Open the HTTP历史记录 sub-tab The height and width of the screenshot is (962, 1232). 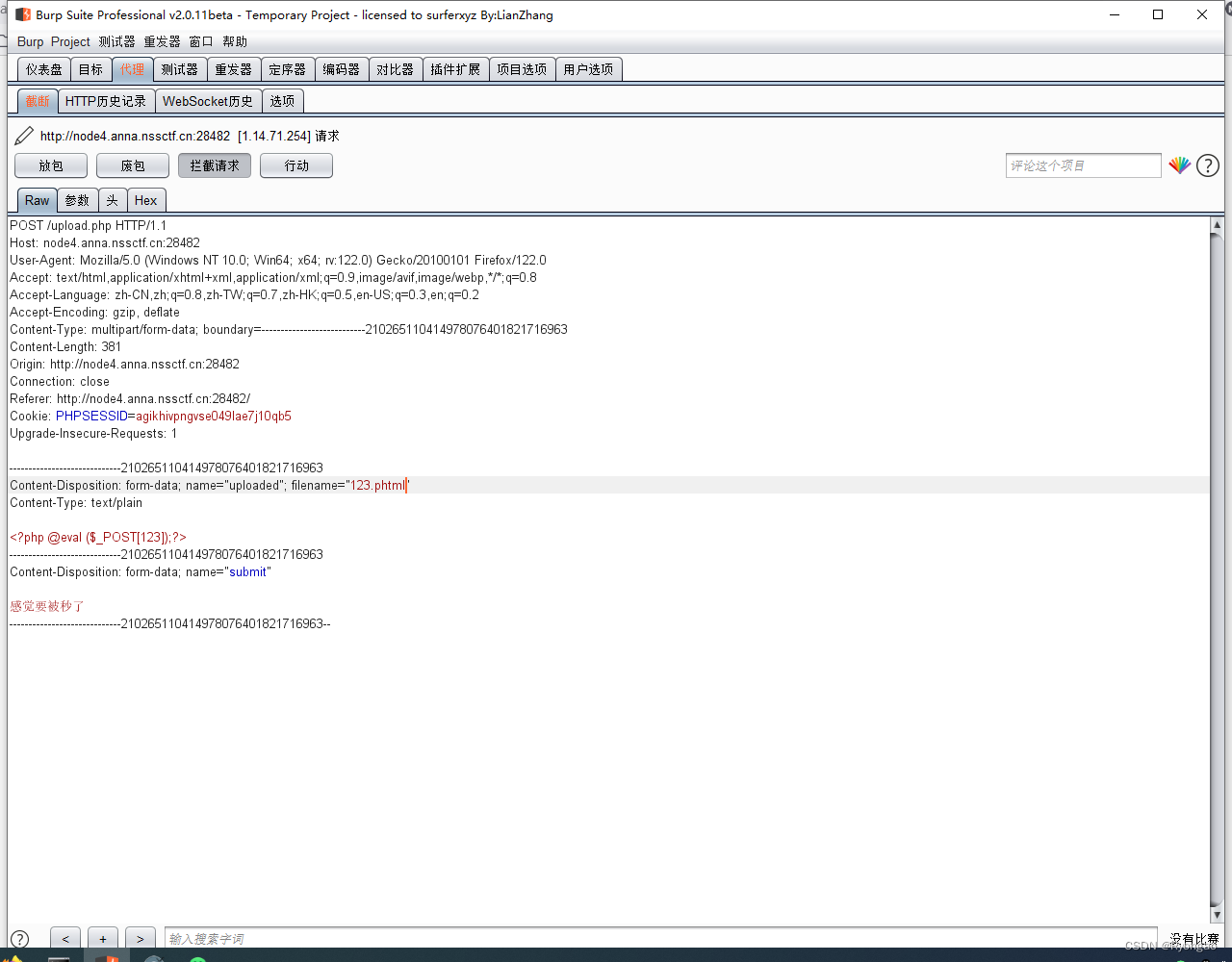(x=106, y=101)
